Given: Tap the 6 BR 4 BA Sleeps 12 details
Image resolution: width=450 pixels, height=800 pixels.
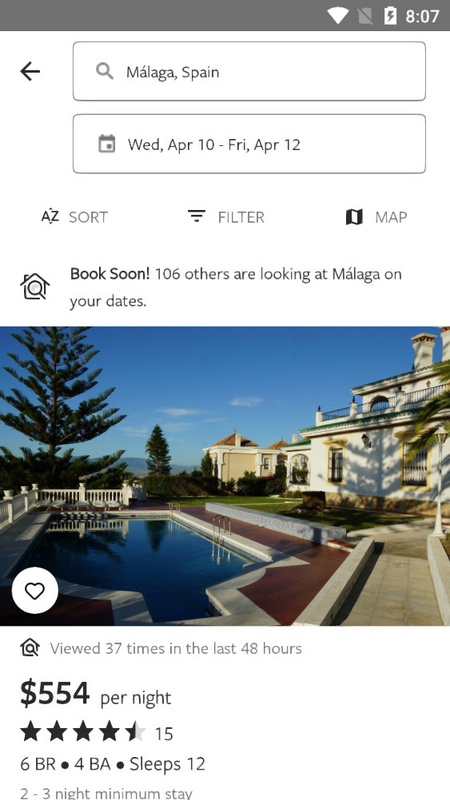Looking at the screenshot, I should 113,764.
